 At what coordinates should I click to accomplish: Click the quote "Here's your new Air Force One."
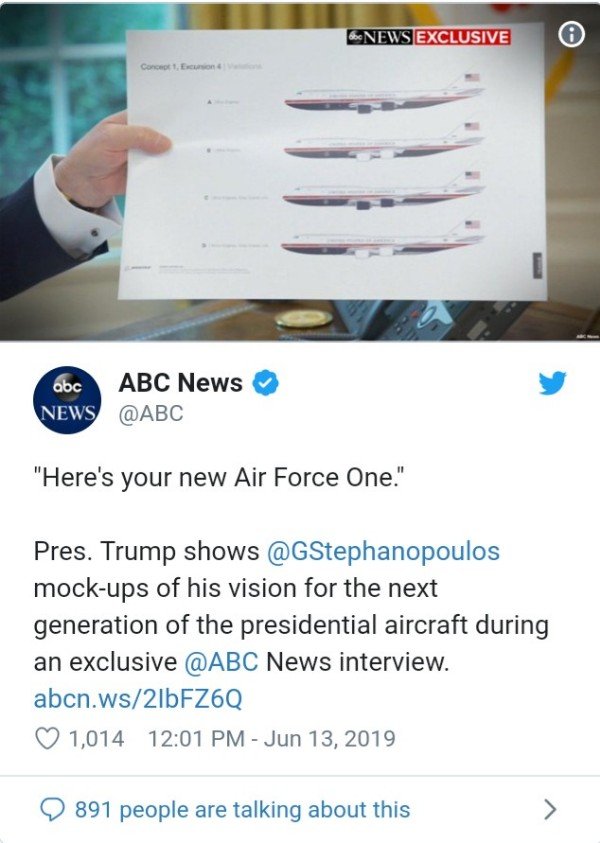[x=219, y=477]
